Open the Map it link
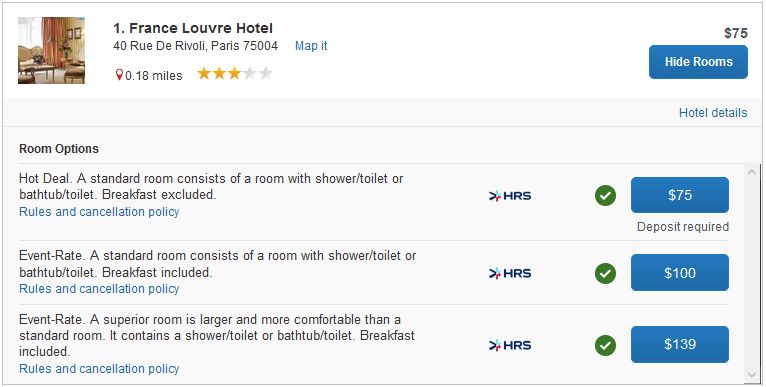766x387 pixels. click(x=311, y=46)
